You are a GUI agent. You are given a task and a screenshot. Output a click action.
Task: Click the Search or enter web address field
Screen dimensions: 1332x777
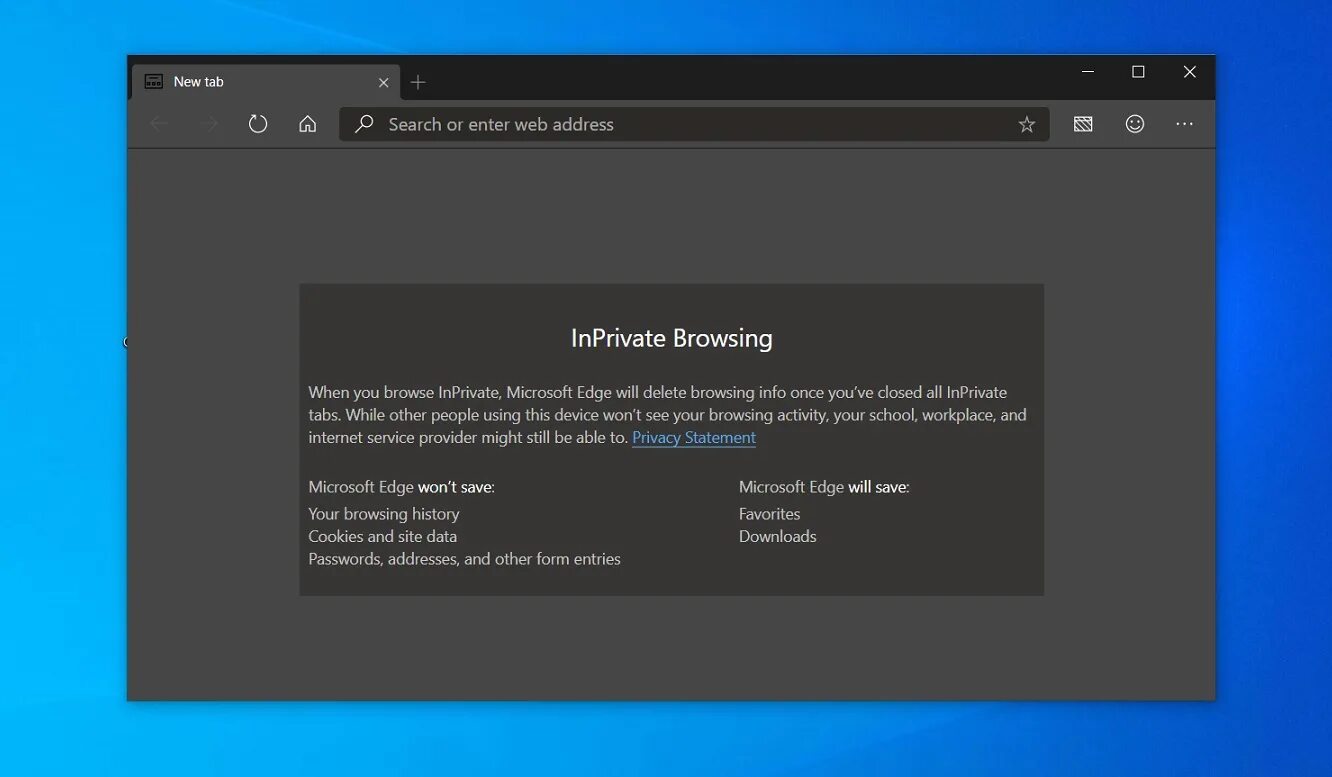(x=694, y=124)
